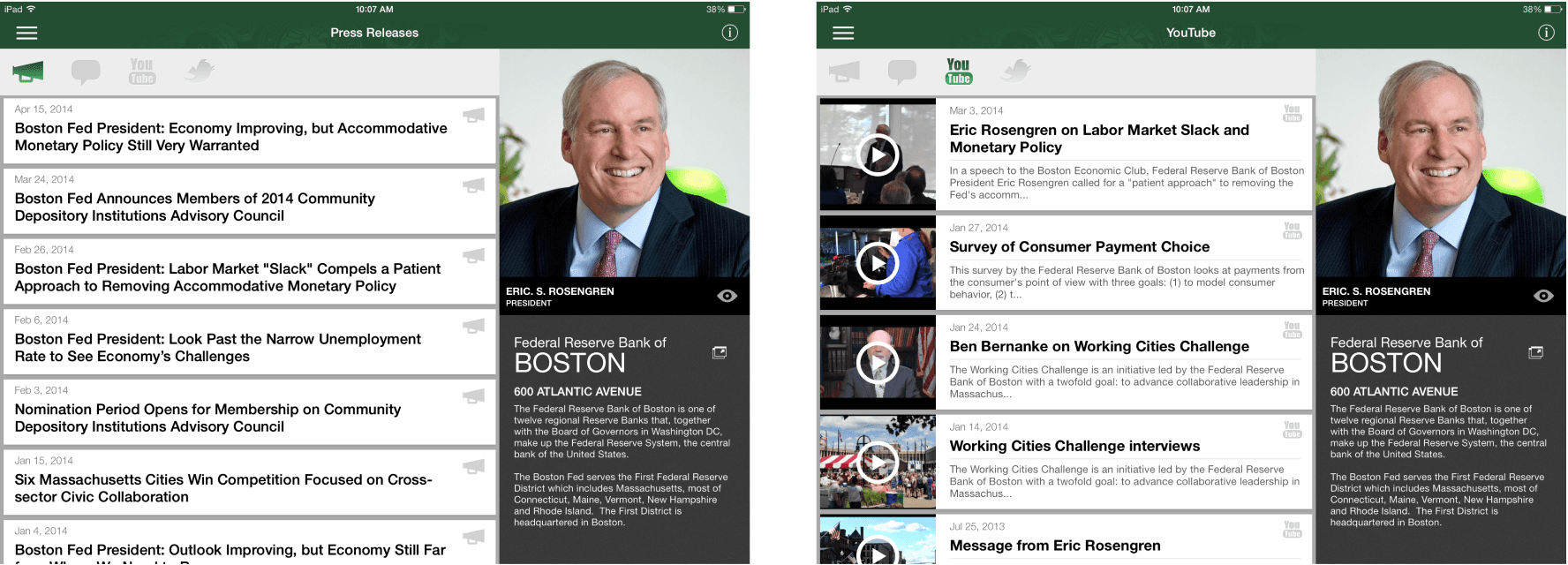Select megaphone tab in YouTube screen
Image resolution: width=1568 pixels, height=565 pixels.
[844, 72]
